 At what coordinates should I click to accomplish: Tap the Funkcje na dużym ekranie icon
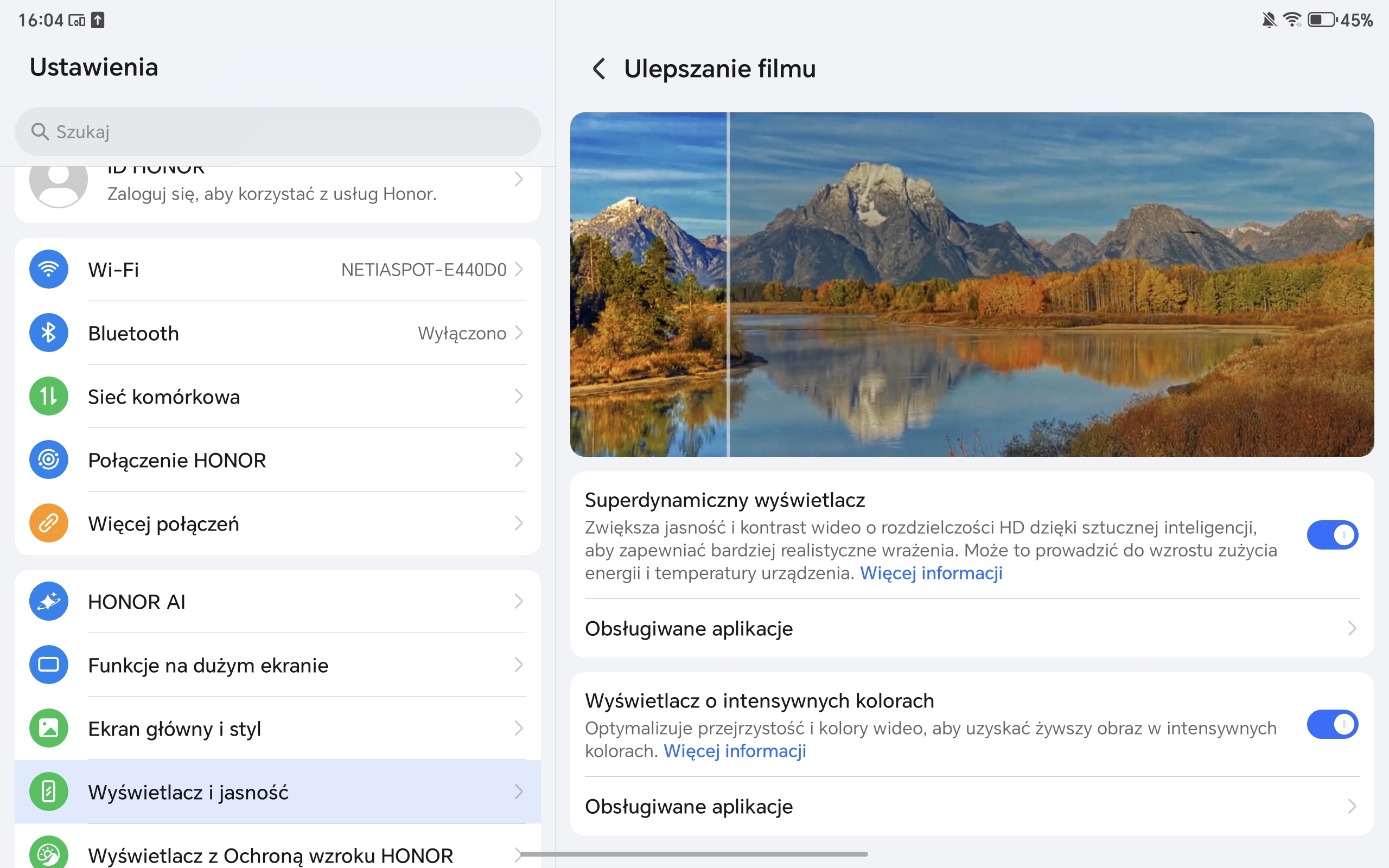point(49,665)
